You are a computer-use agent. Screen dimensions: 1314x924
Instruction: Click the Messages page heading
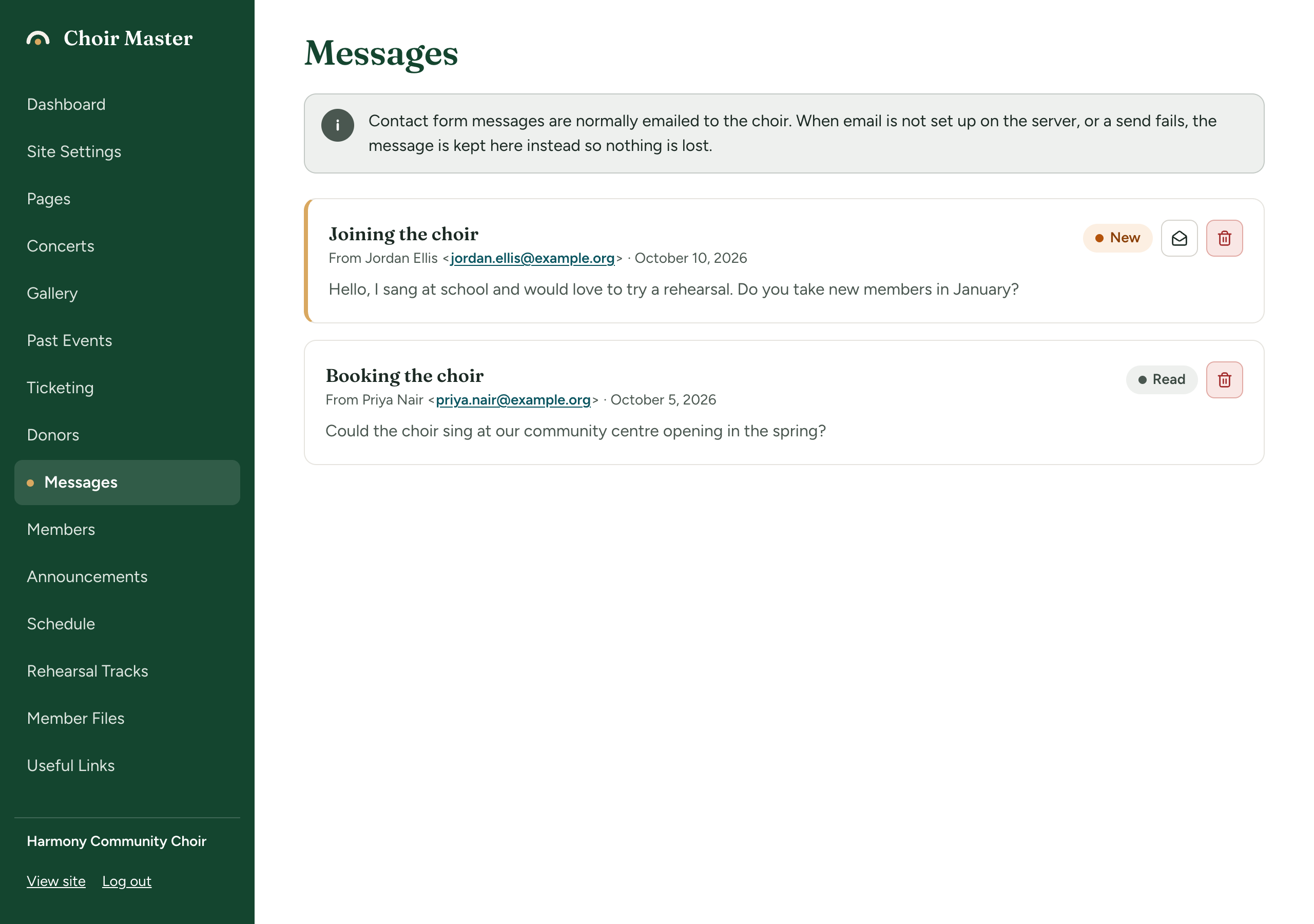[x=381, y=53]
